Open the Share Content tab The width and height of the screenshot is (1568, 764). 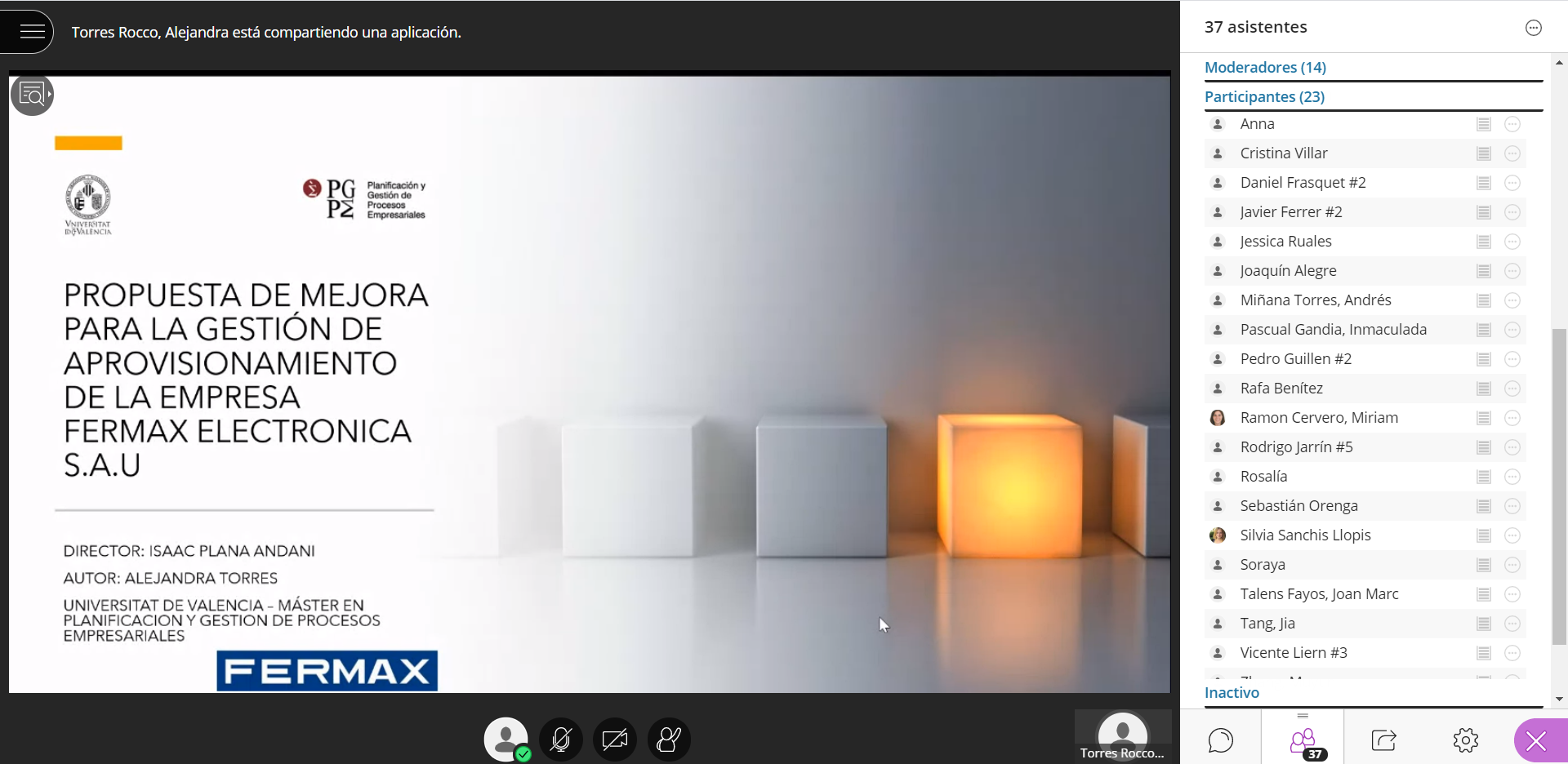pyautogui.click(x=1384, y=740)
